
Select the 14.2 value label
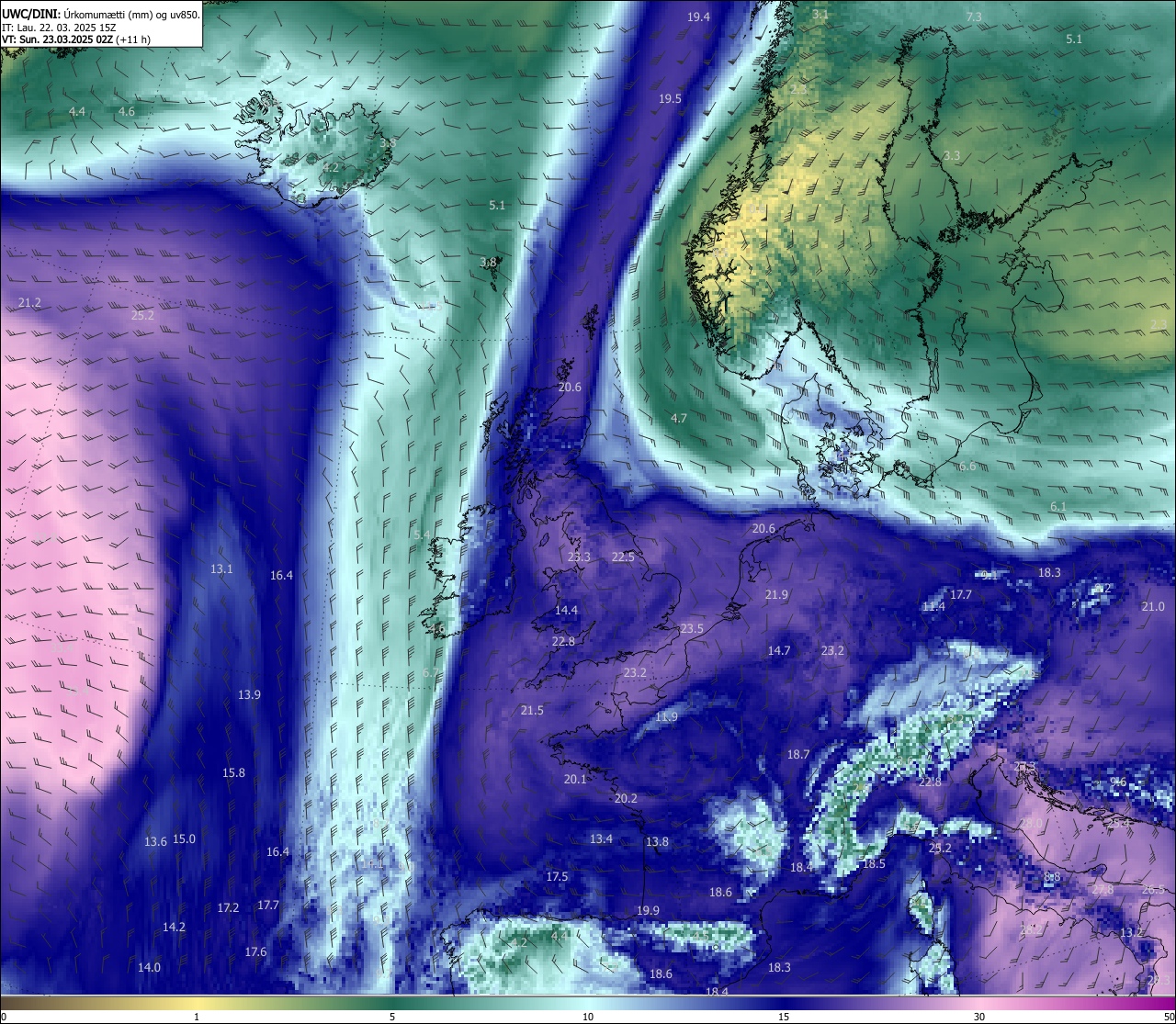[174, 928]
